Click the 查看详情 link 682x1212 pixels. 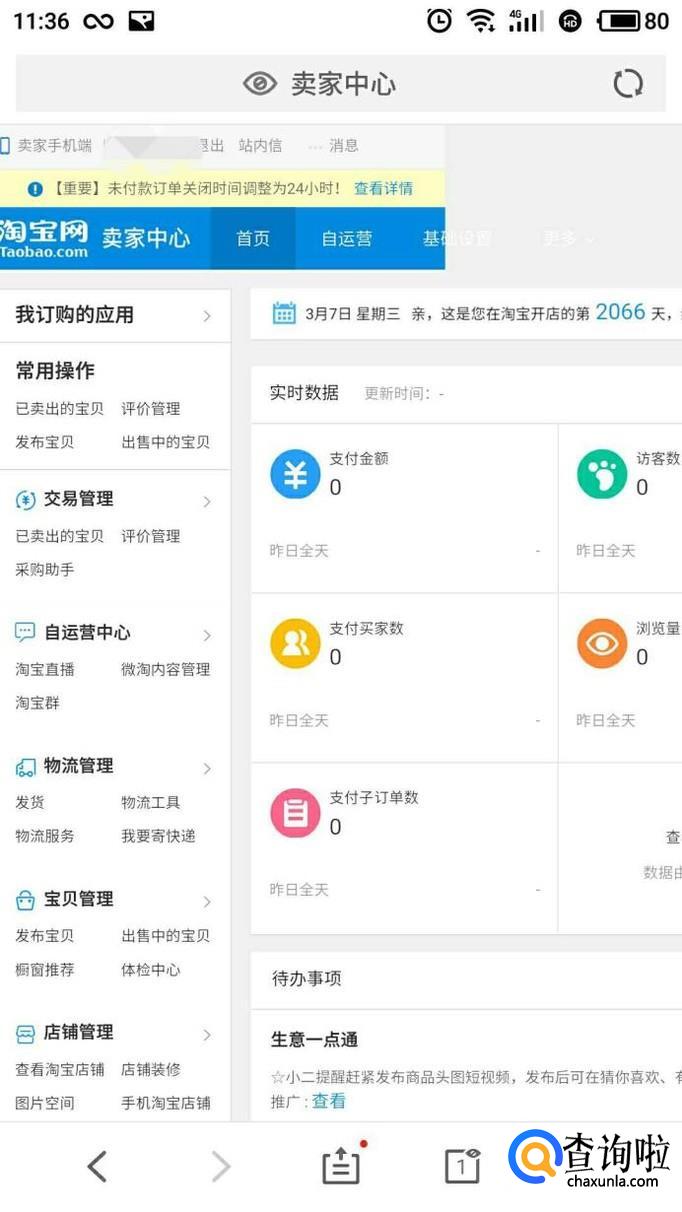[x=383, y=188]
